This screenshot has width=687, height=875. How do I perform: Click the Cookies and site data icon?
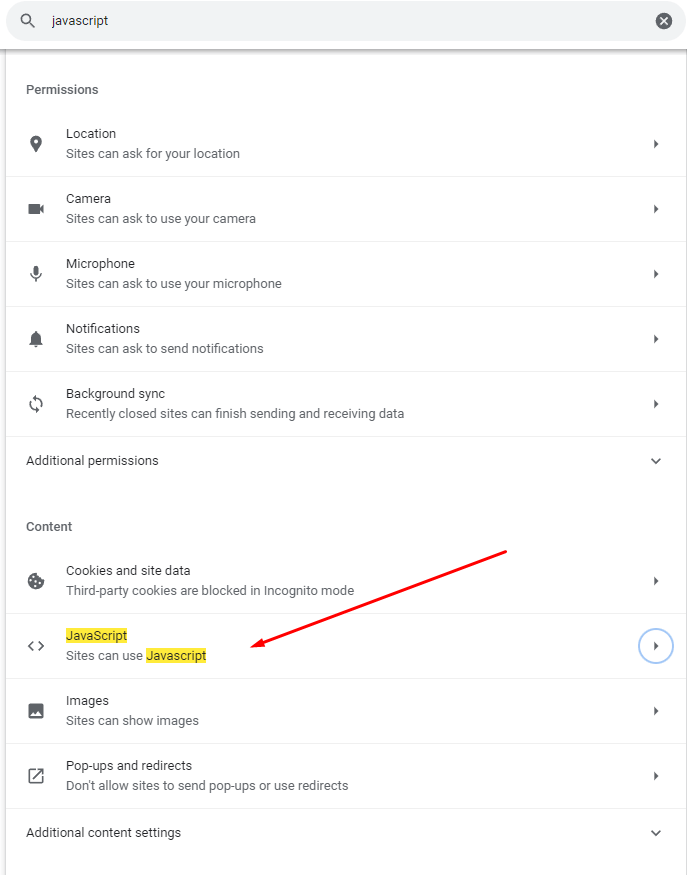coord(36,581)
